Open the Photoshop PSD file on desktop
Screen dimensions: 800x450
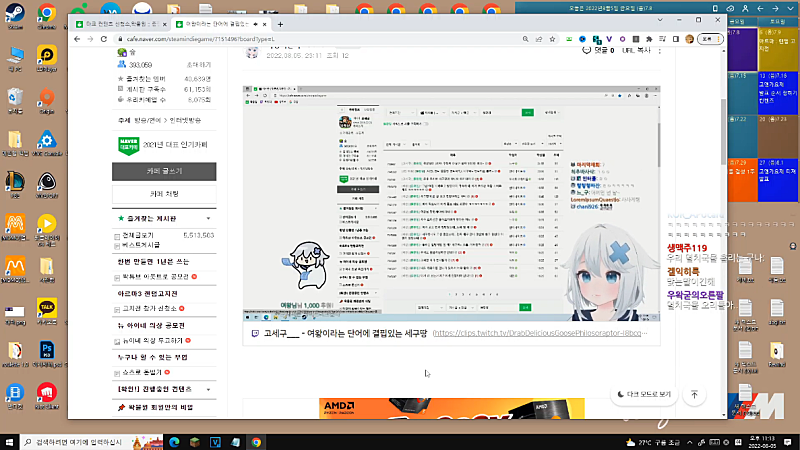pos(46,354)
